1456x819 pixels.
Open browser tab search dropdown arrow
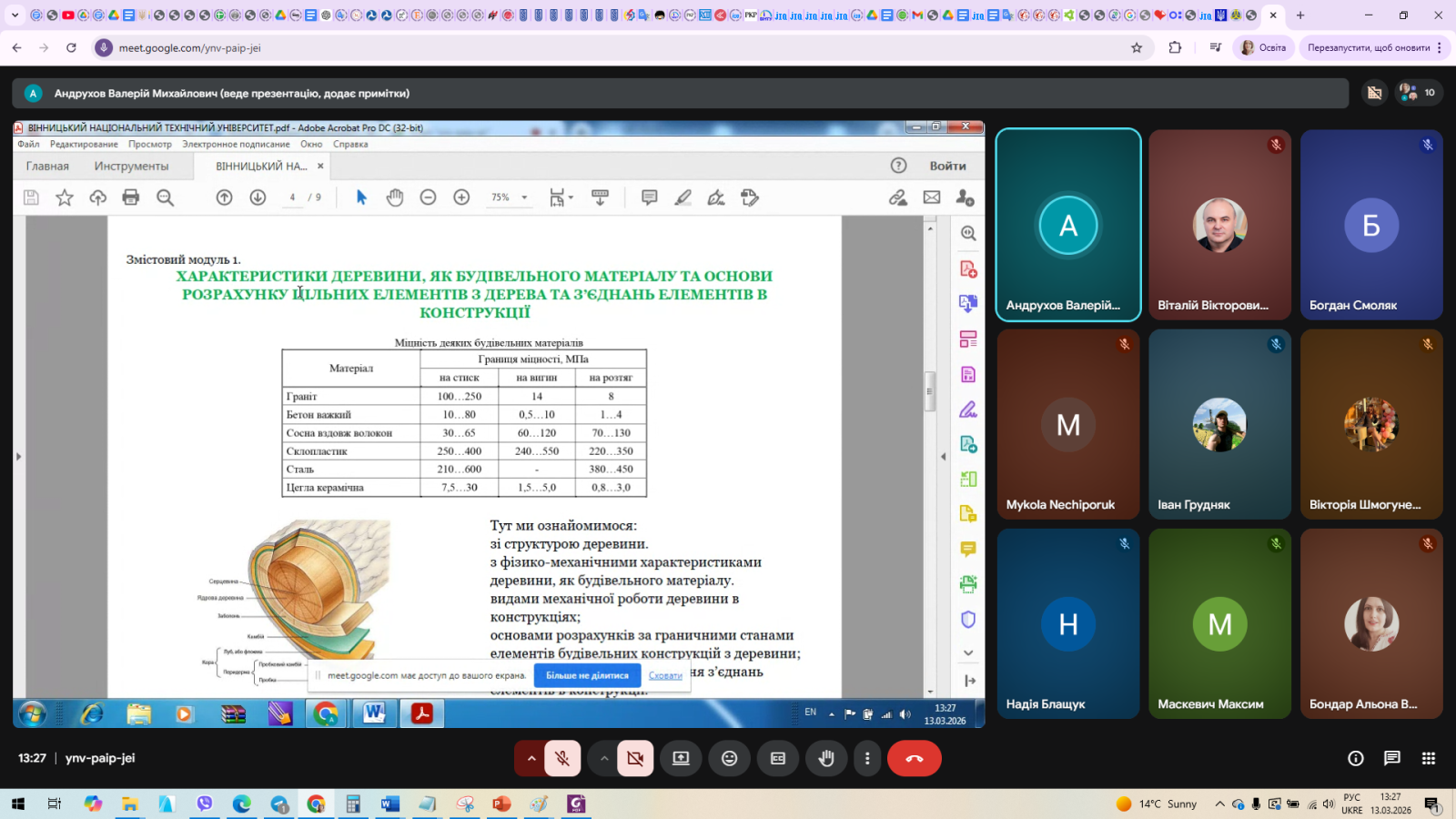pos(15,15)
